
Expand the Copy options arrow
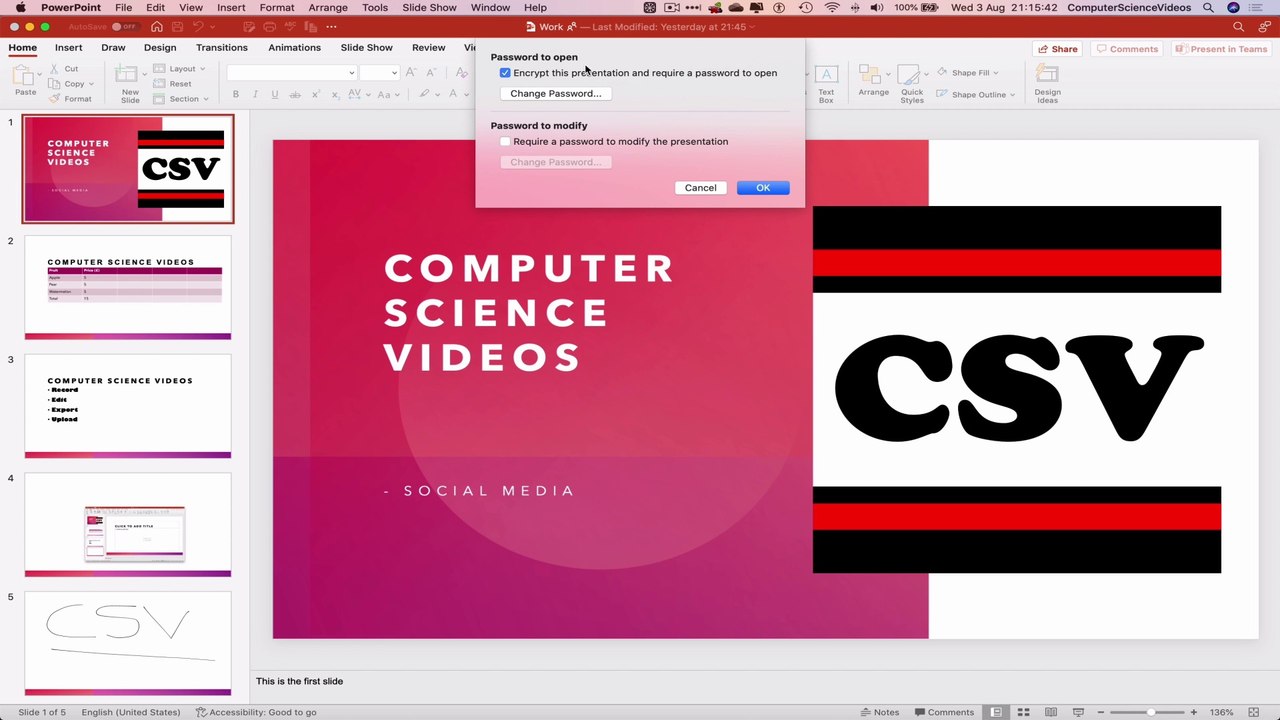pos(93,84)
